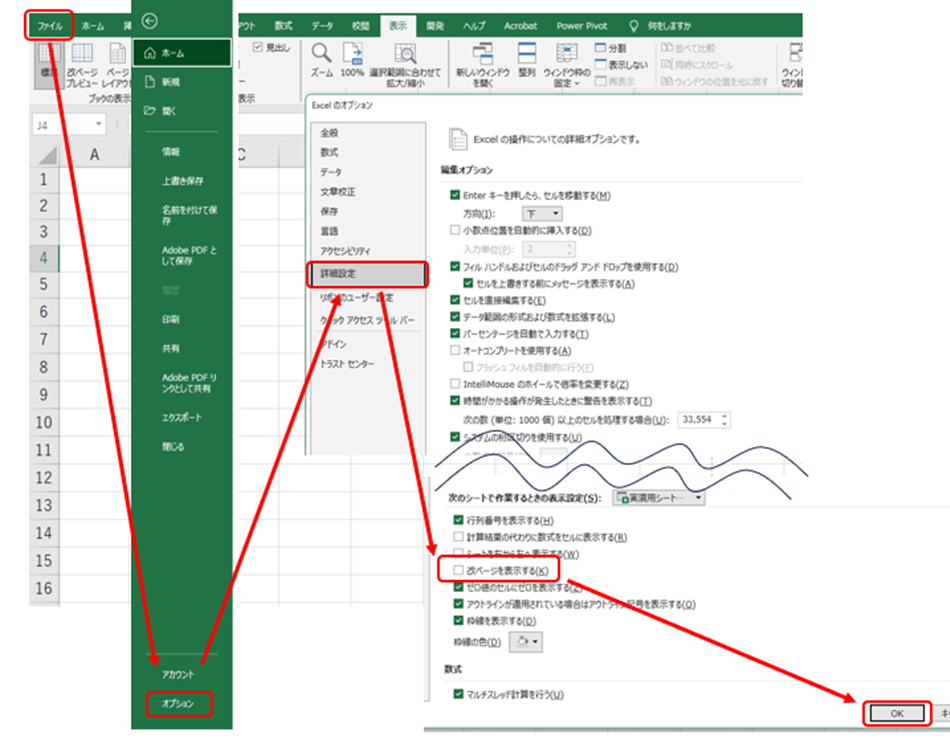Select 詳細設定 in the options sidebar
950x740 pixels.
pos(369,273)
